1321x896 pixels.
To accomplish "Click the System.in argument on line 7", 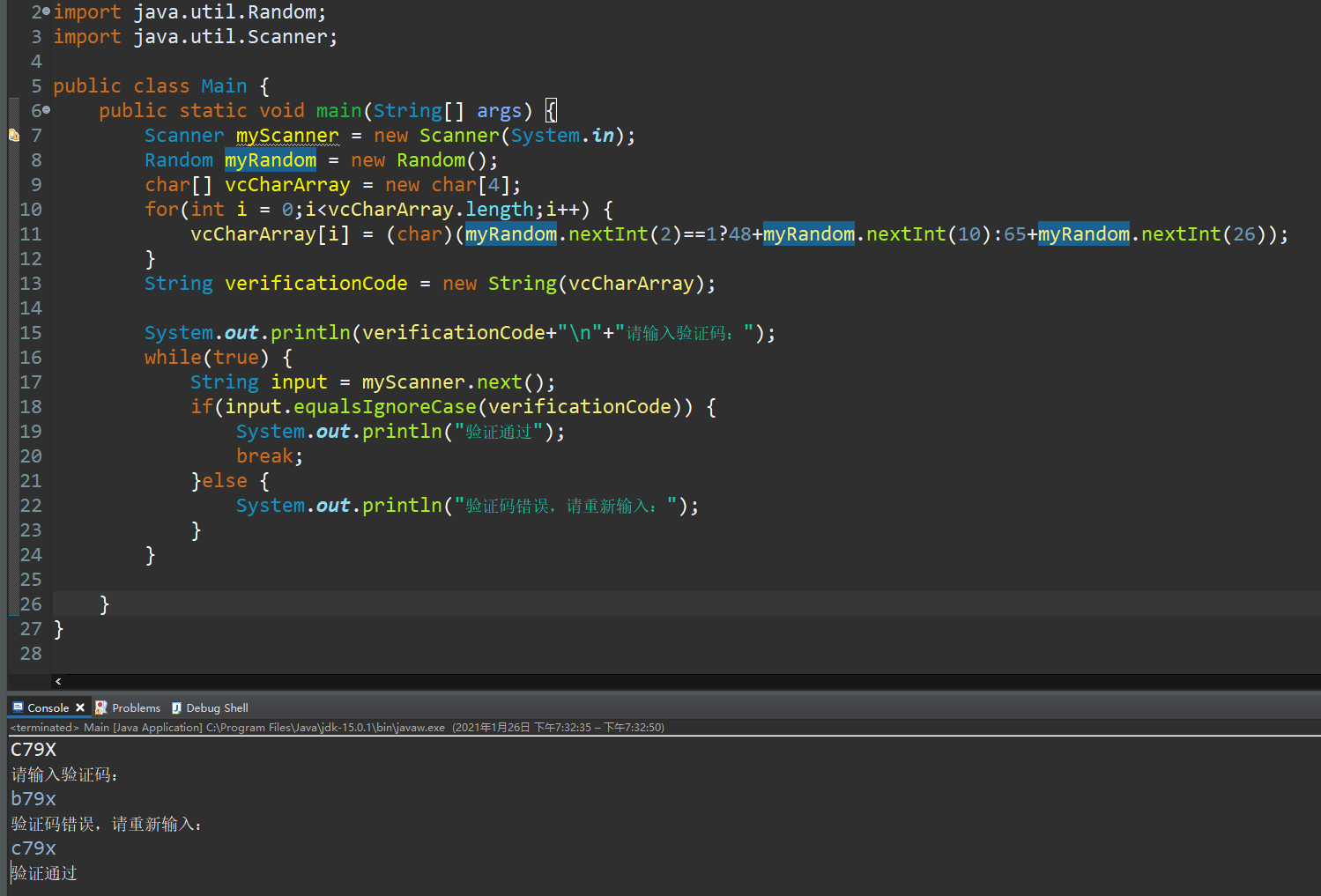I will (x=562, y=136).
